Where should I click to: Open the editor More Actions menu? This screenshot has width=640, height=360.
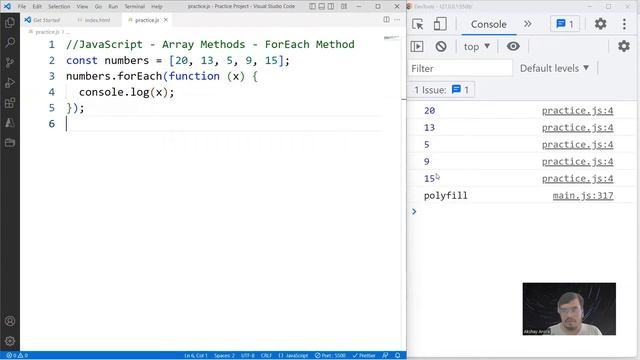click(397, 20)
